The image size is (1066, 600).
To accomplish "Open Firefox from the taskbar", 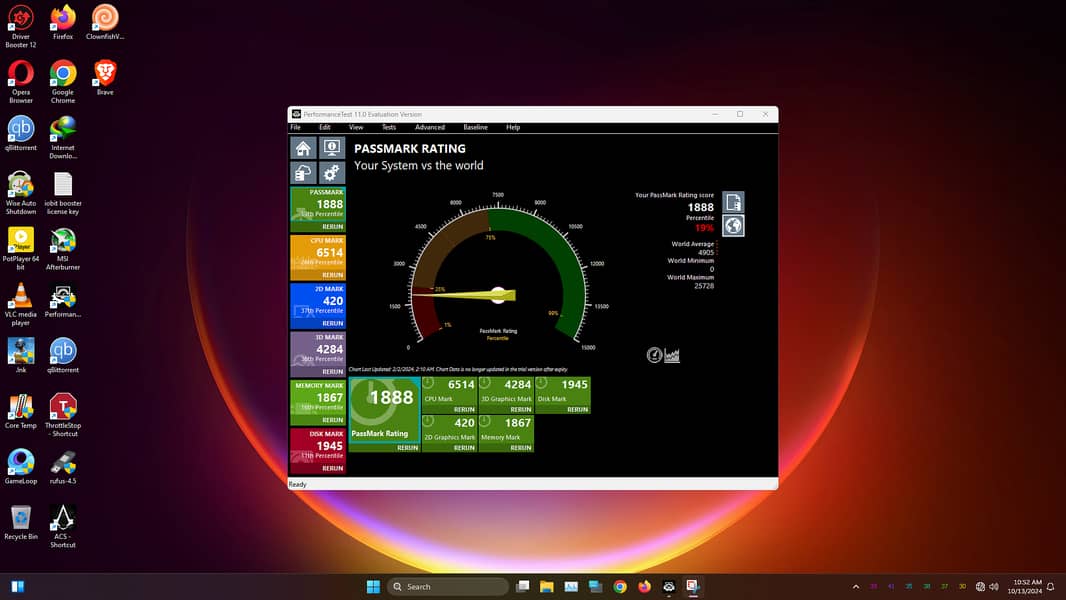I will (x=644, y=586).
